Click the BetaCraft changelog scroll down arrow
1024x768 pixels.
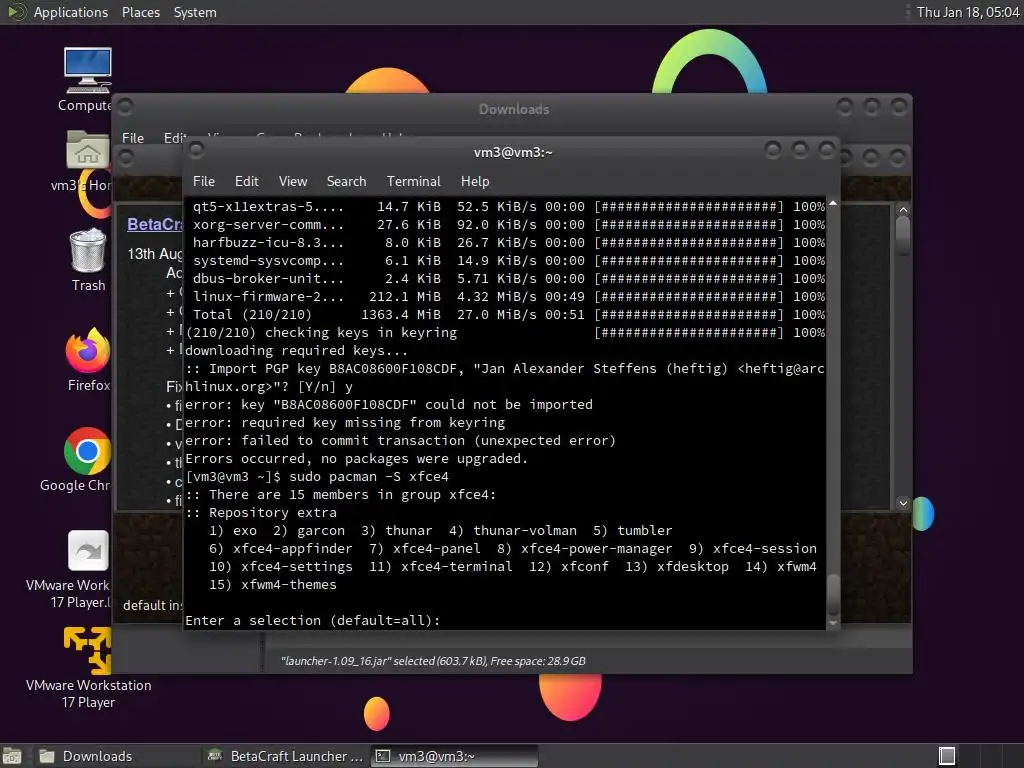point(903,503)
